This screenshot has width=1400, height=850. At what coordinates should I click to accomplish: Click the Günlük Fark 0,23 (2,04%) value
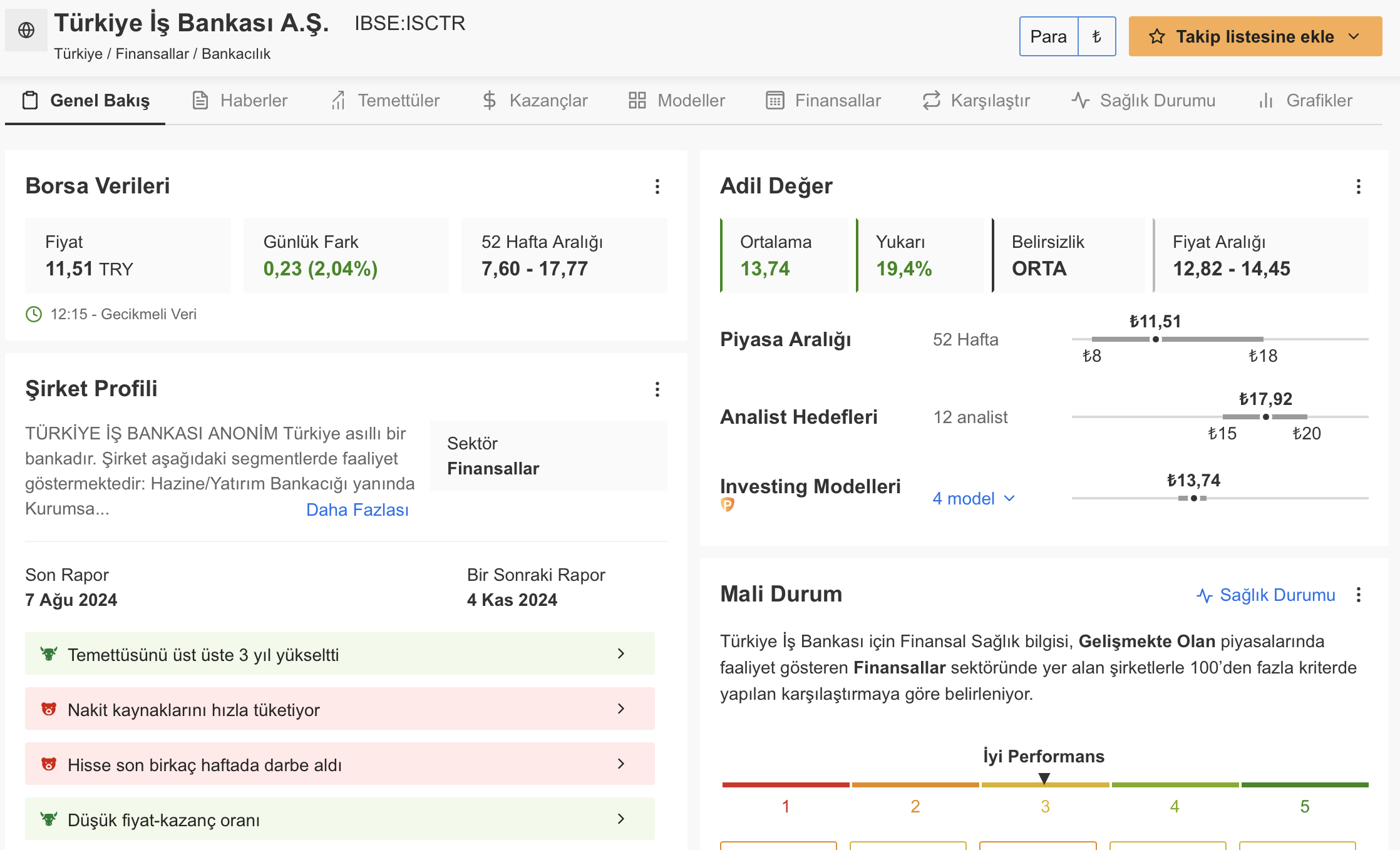click(320, 269)
